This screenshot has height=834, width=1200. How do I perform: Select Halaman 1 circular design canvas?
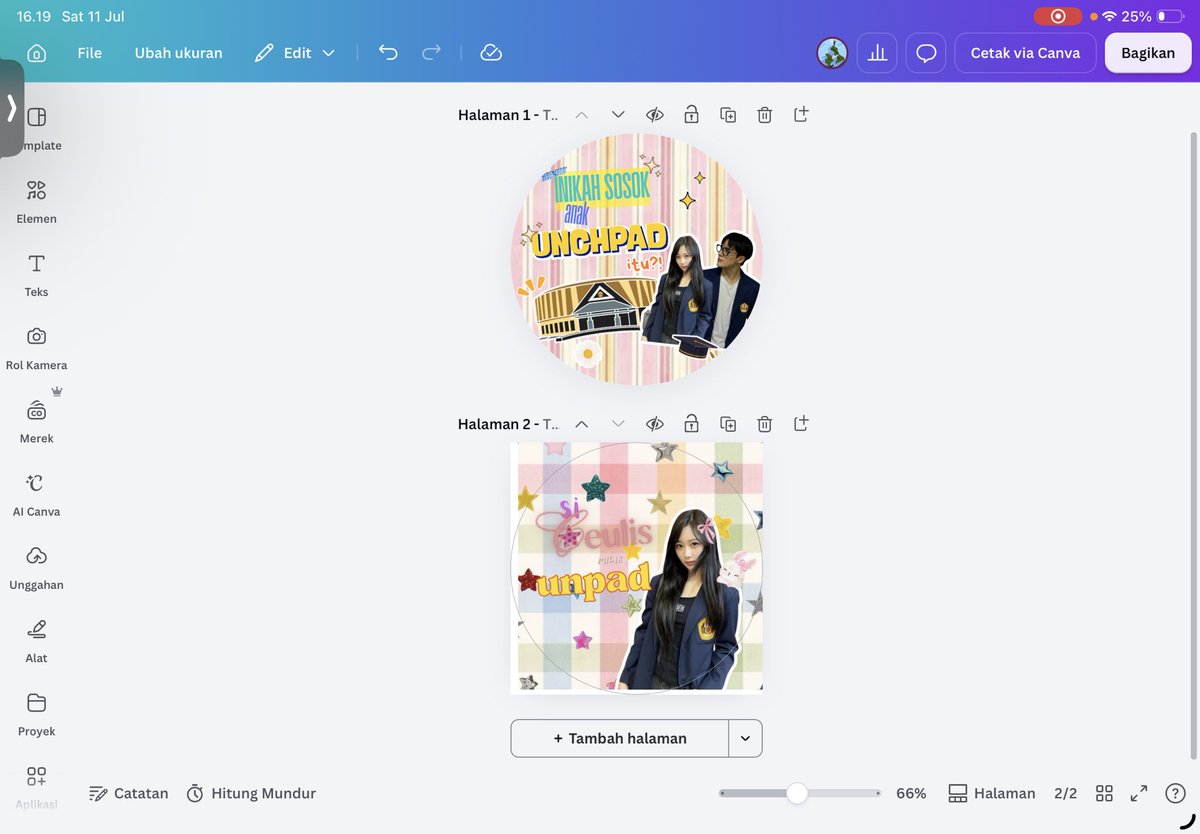pyautogui.click(x=637, y=259)
